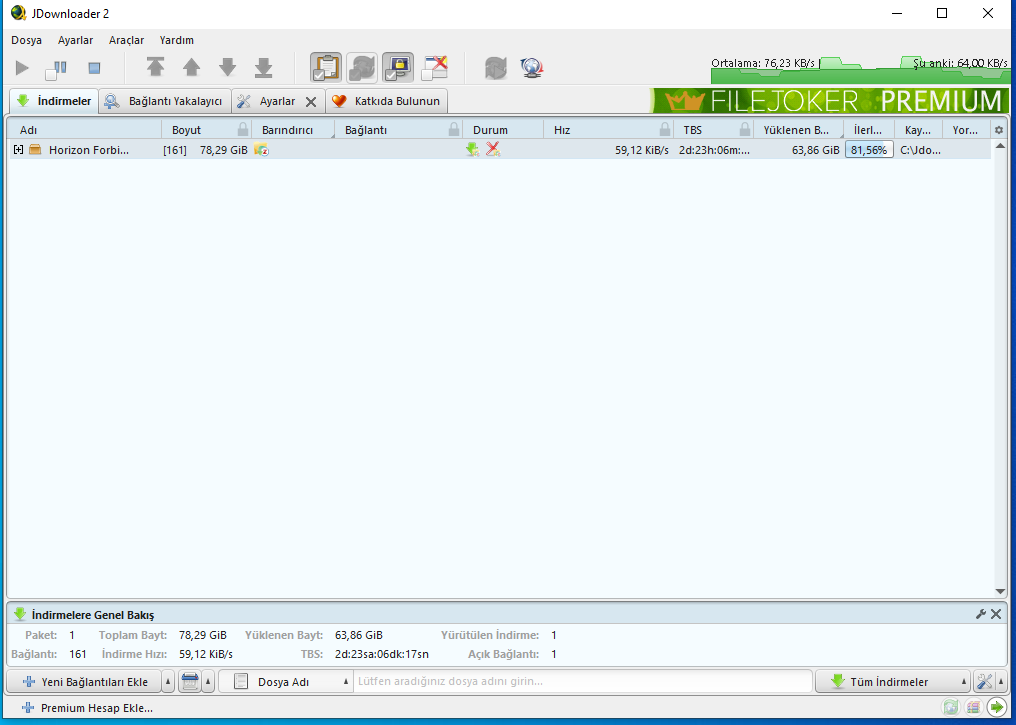Open the Araçlar menu
The width and height of the screenshot is (1016, 725).
[126, 40]
